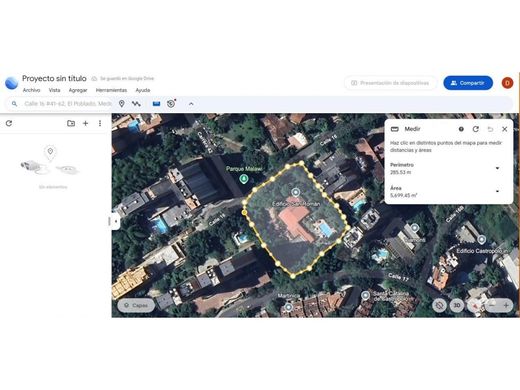Undo last point in Medir panel
The height and width of the screenshot is (390, 520).
(x=490, y=129)
